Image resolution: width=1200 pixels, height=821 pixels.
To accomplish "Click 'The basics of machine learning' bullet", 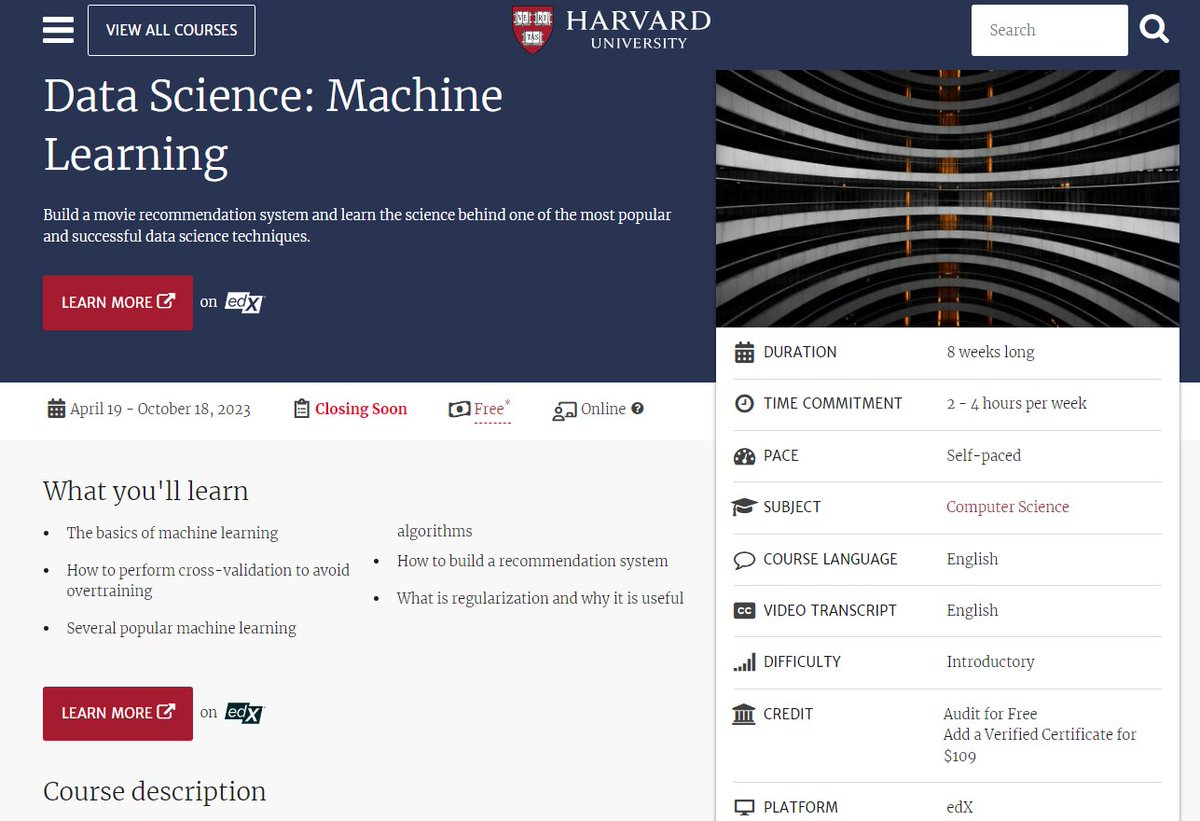I will click(x=172, y=533).
